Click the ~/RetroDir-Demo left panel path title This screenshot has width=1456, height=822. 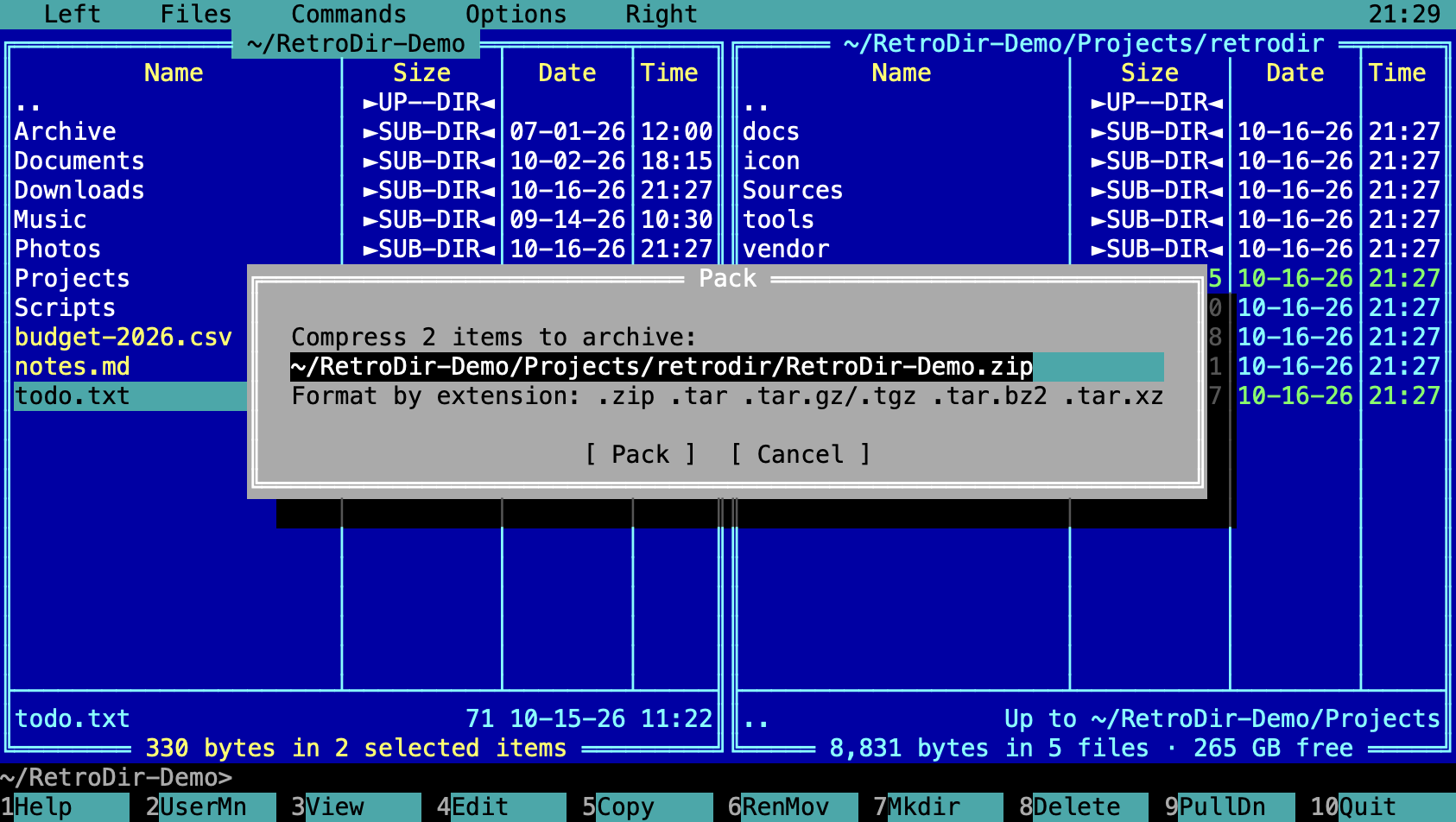[x=356, y=43]
